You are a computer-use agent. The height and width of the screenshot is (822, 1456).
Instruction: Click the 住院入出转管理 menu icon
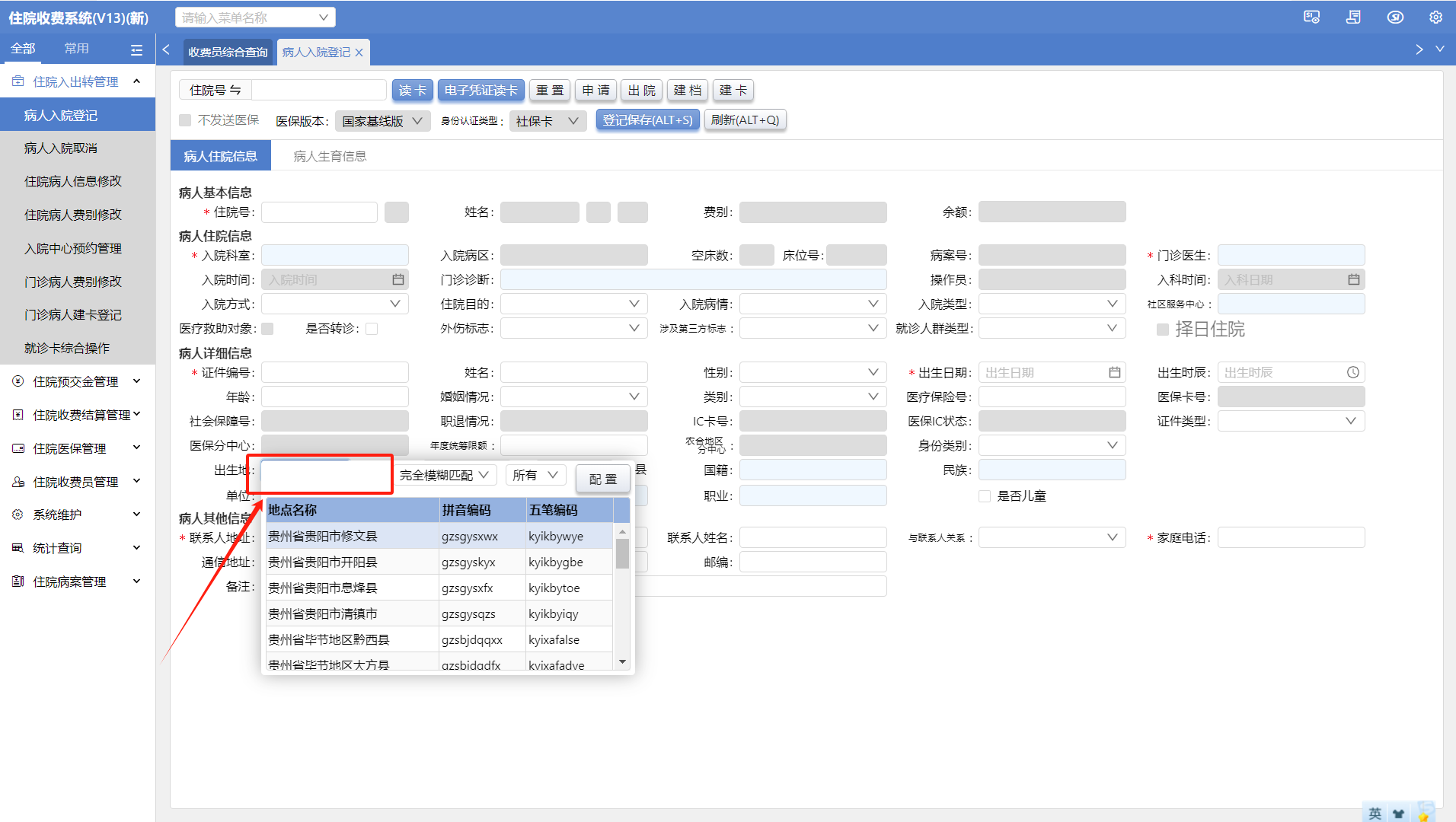point(18,81)
